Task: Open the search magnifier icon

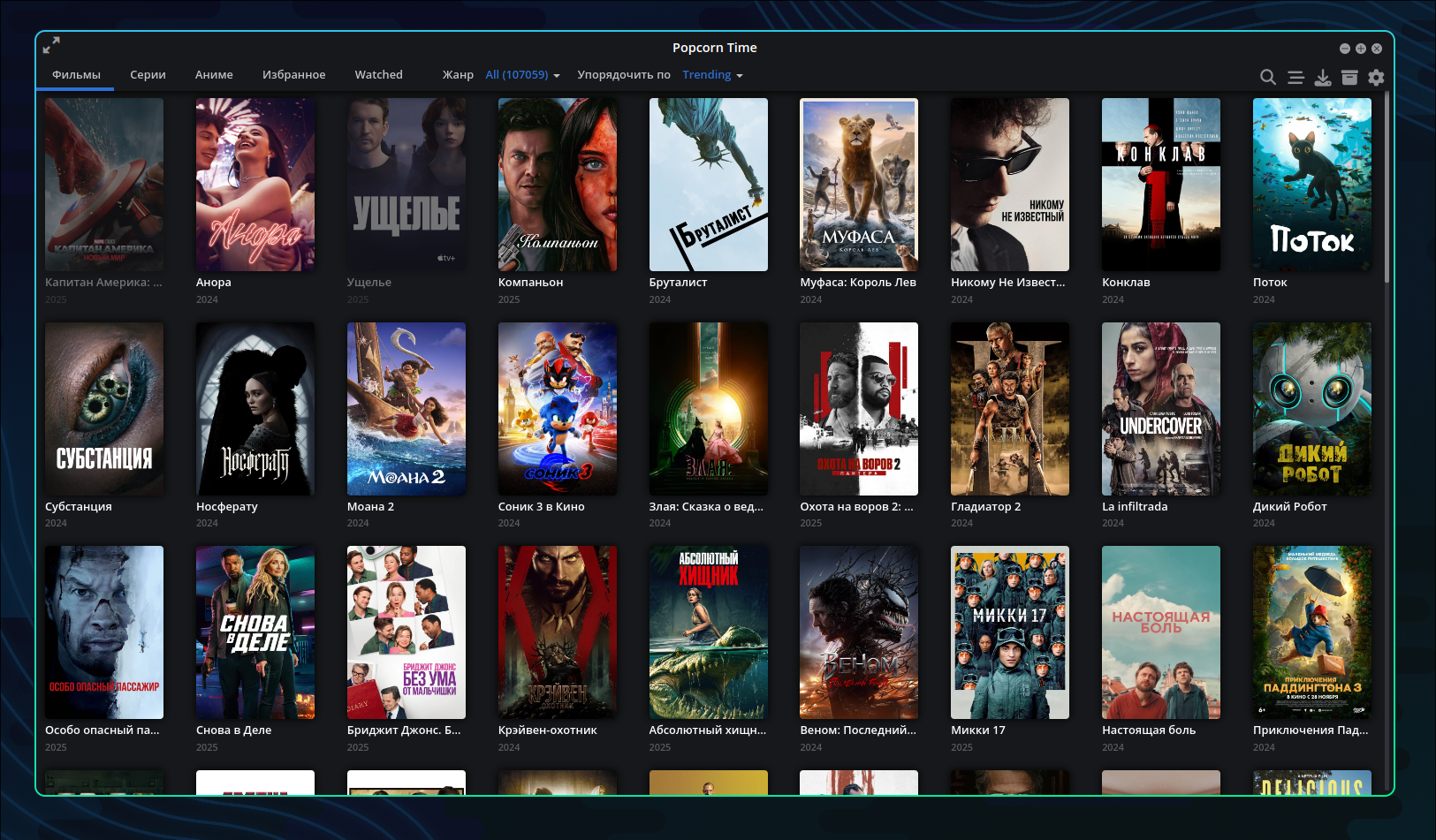Action: 1268,77
